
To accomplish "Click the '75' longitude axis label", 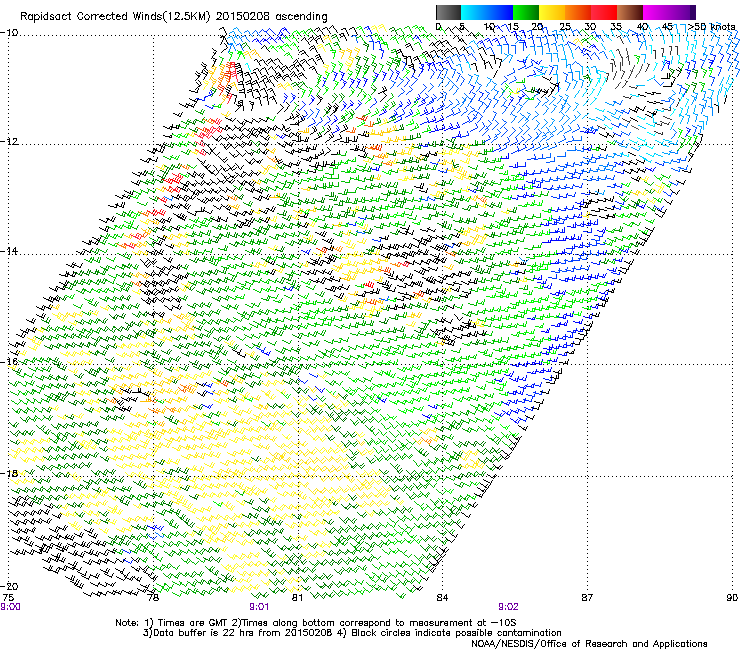I will point(8,598).
